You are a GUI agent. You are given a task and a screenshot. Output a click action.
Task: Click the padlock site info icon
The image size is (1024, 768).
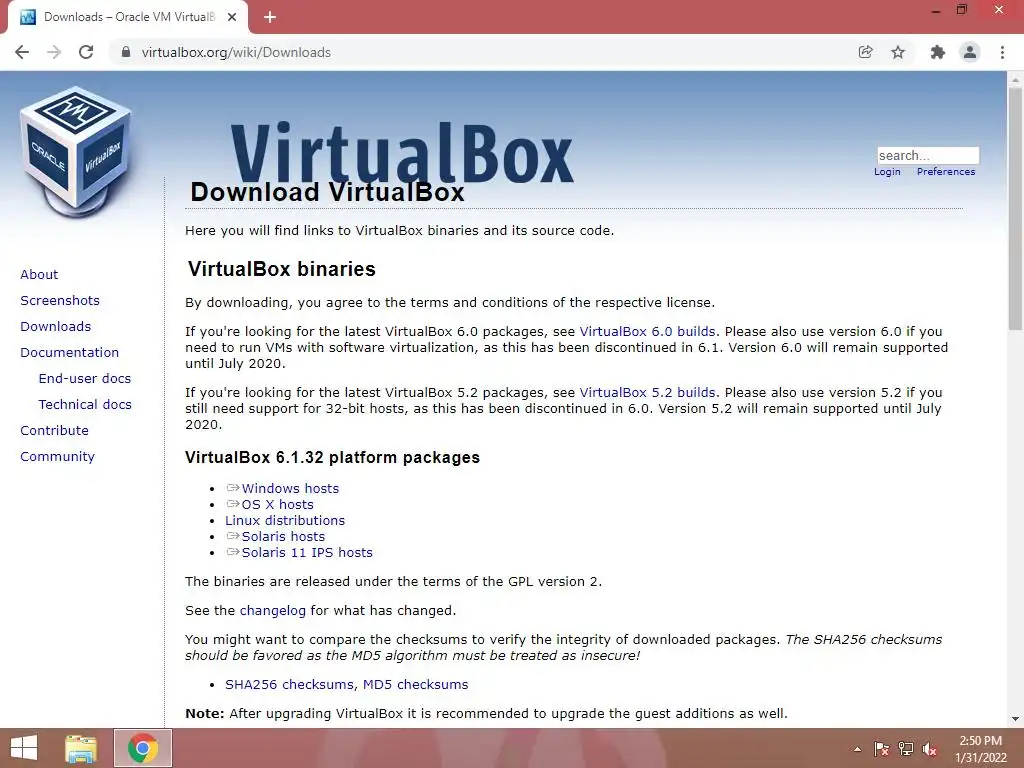pyautogui.click(x=126, y=52)
